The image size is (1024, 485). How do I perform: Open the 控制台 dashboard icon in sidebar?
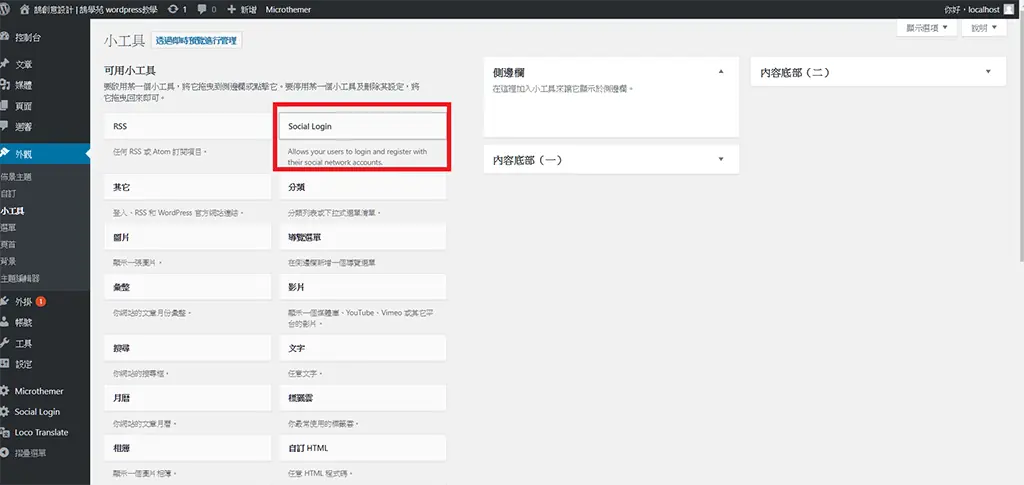tap(5, 37)
